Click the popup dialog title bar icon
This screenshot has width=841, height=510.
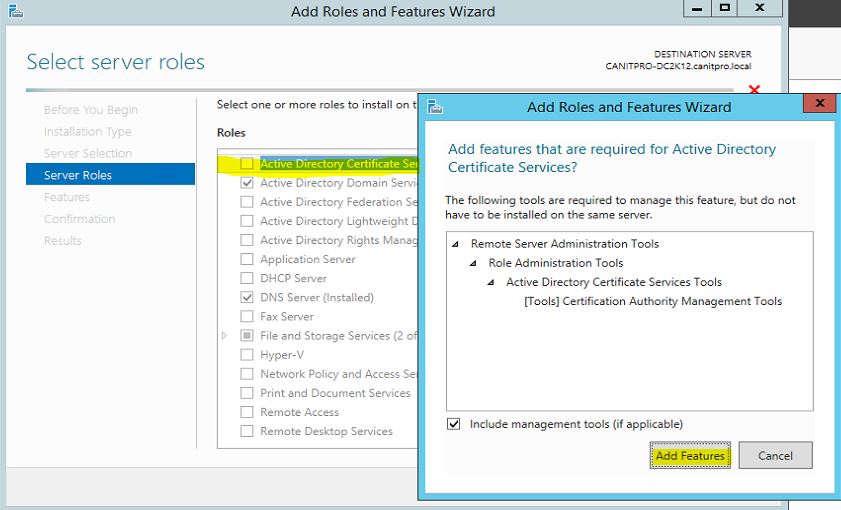[x=435, y=107]
